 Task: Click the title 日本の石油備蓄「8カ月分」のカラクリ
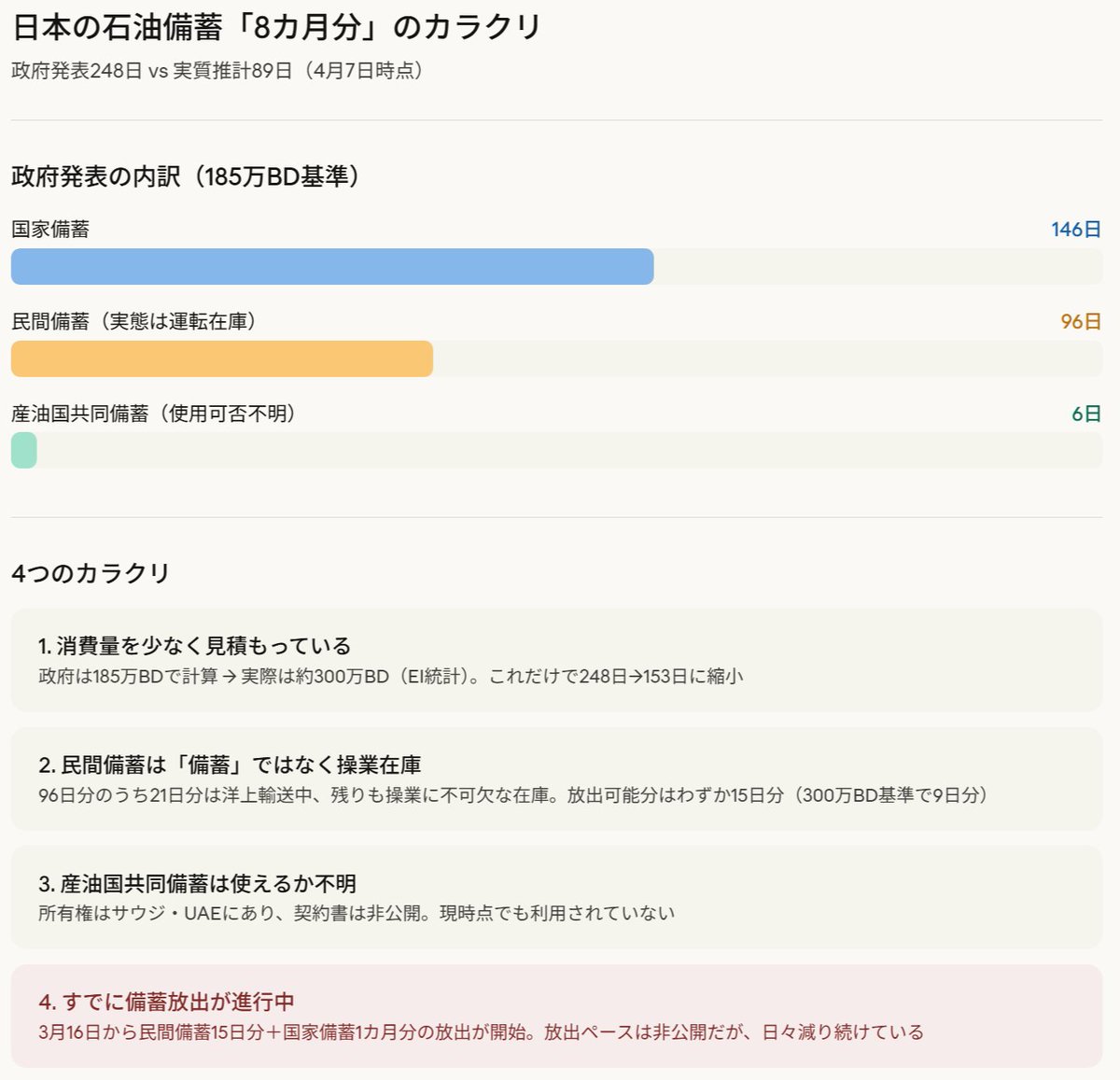[x=277, y=27]
